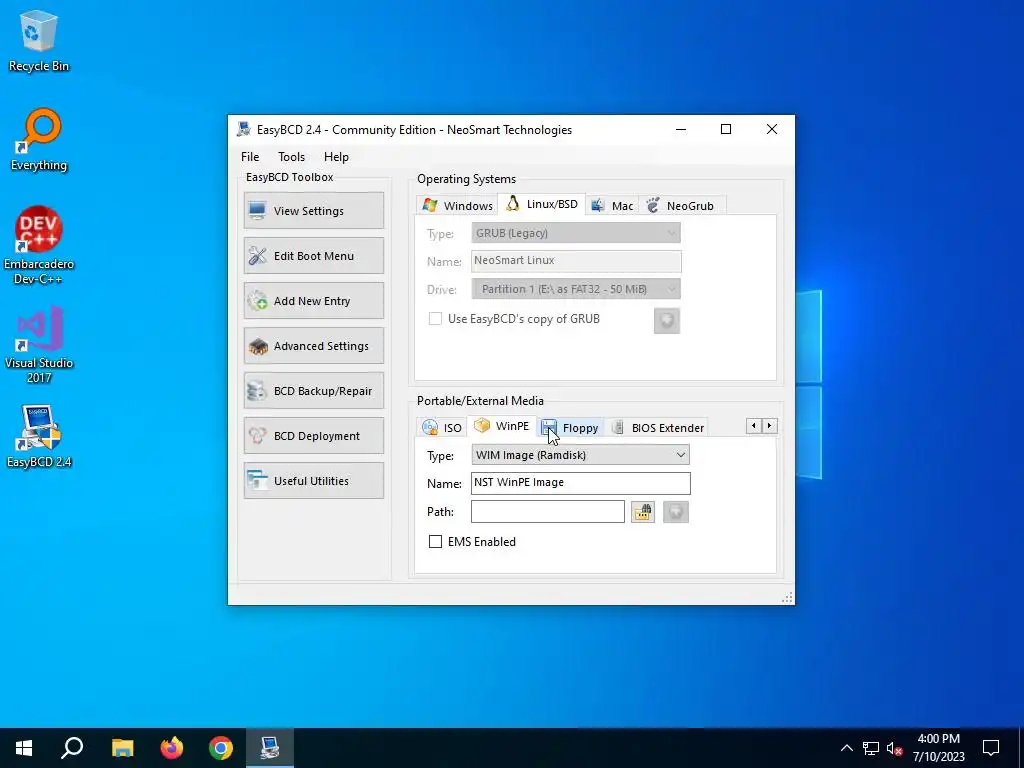Click the EasyBCD taskbar button

pyautogui.click(x=270, y=748)
